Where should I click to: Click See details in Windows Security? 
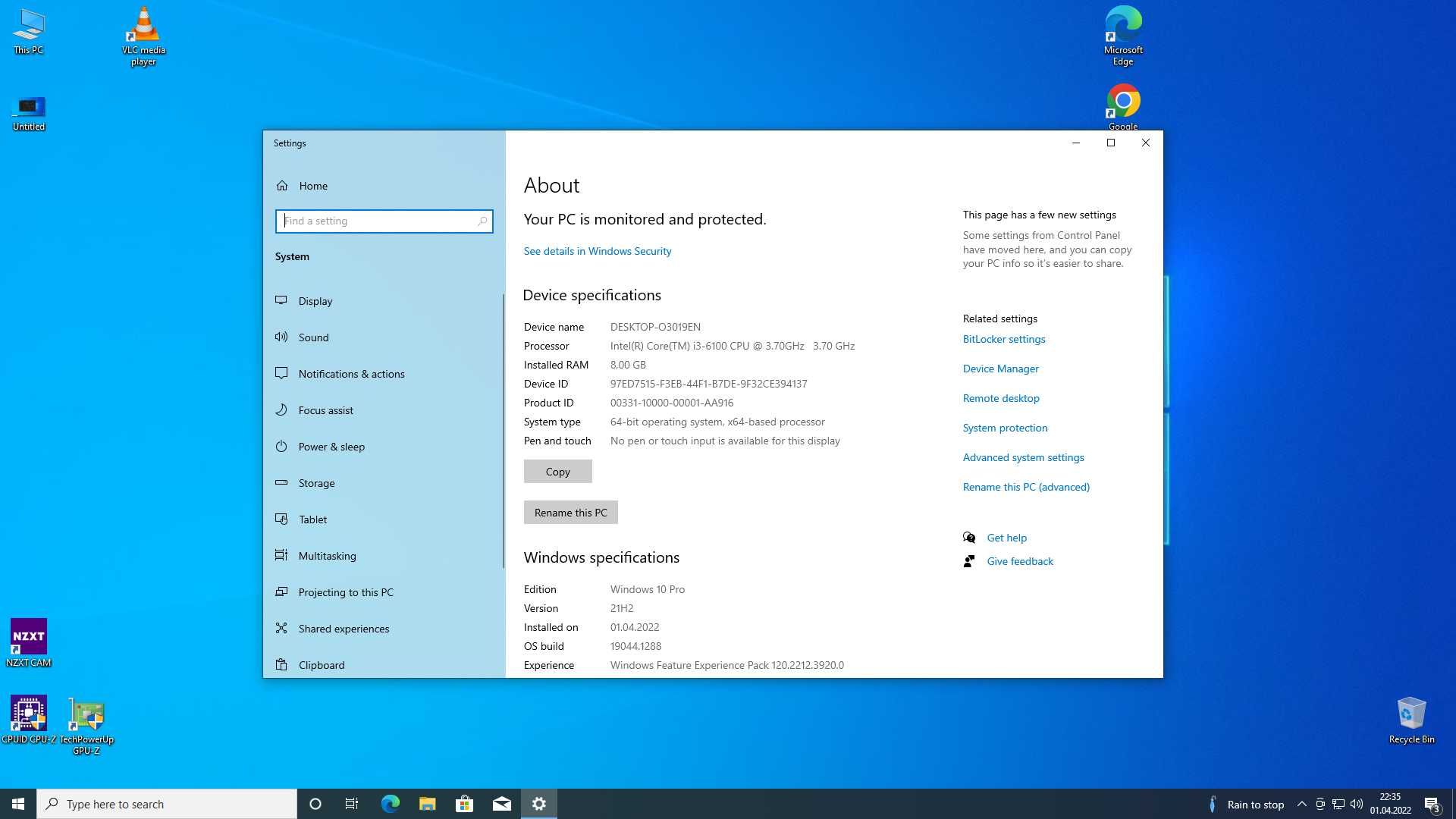click(x=597, y=250)
